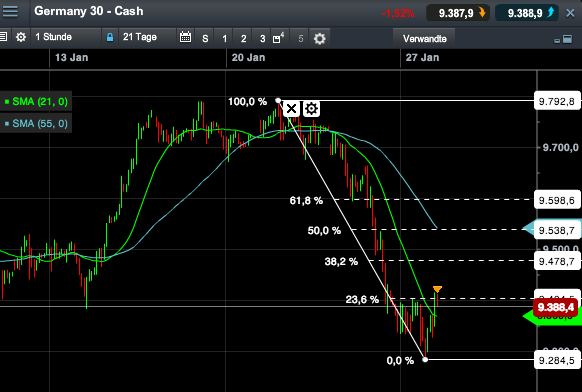Click the save-layout icon numbered 4
The width and height of the screenshot is (582, 392).
[x=278, y=38]
